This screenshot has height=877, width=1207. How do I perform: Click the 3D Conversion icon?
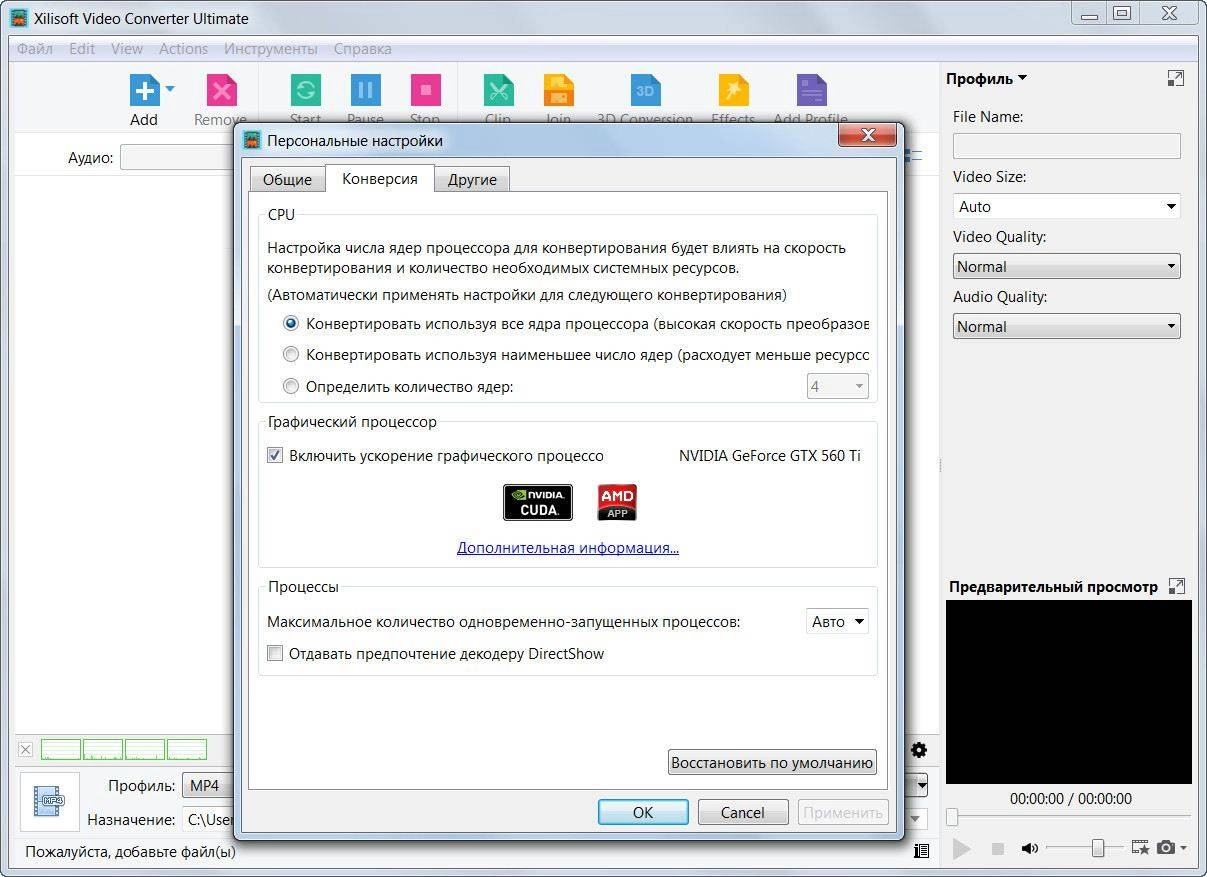(x=645, y=90)
